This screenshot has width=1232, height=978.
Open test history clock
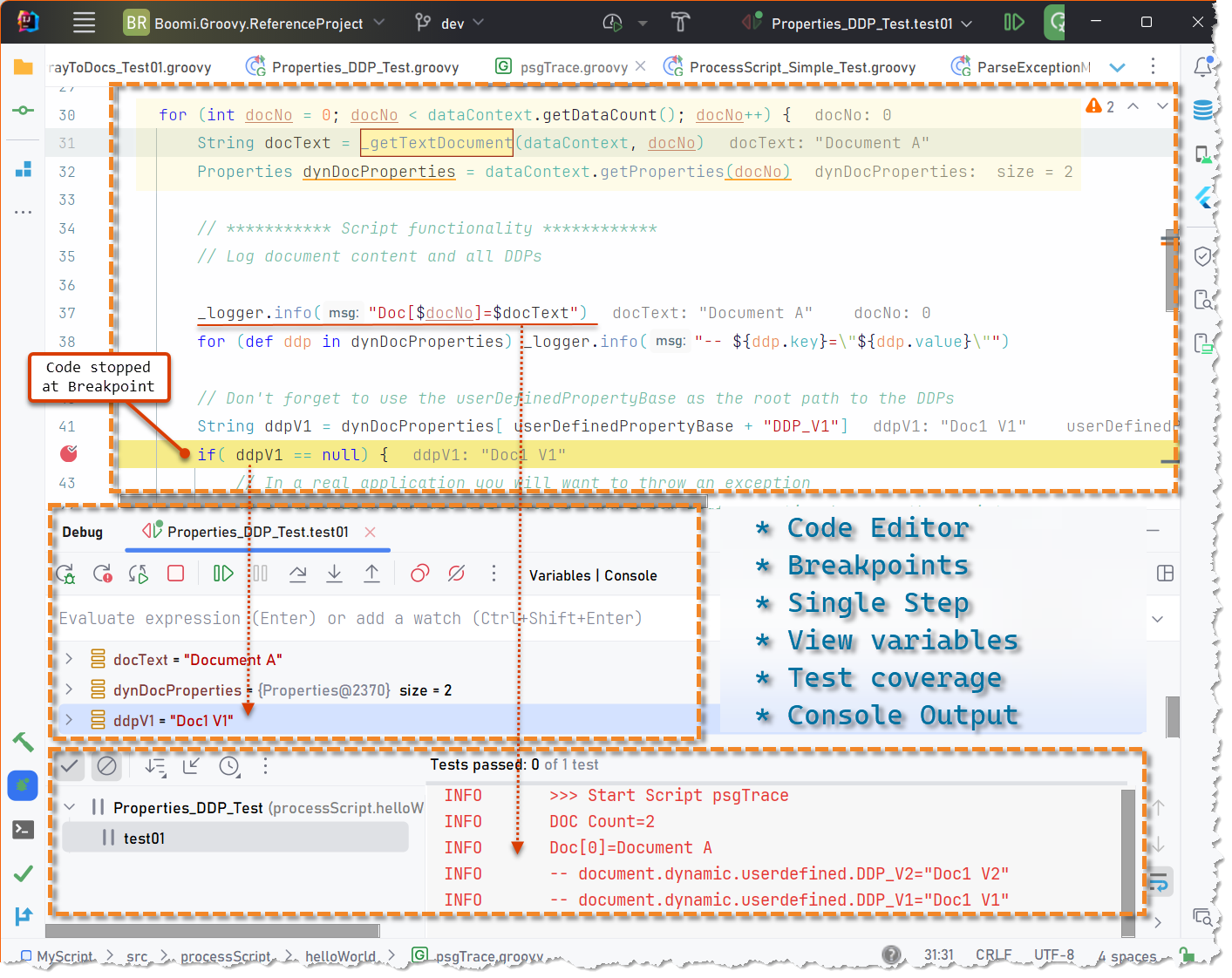click(228, 766)
